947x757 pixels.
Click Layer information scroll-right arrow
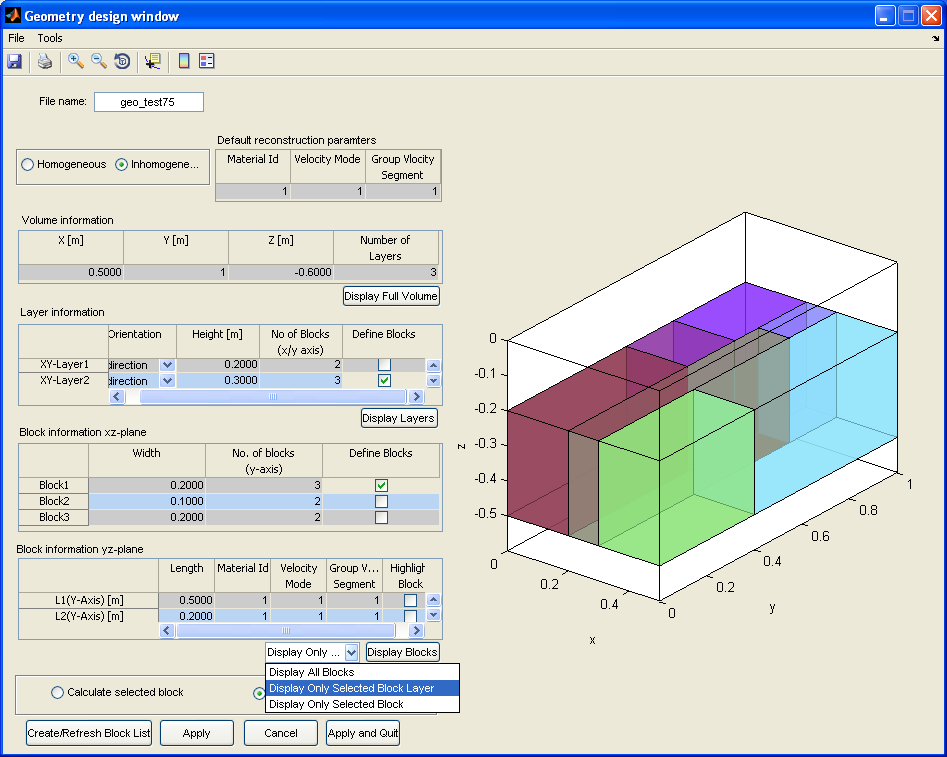click(x=416, y=396)
